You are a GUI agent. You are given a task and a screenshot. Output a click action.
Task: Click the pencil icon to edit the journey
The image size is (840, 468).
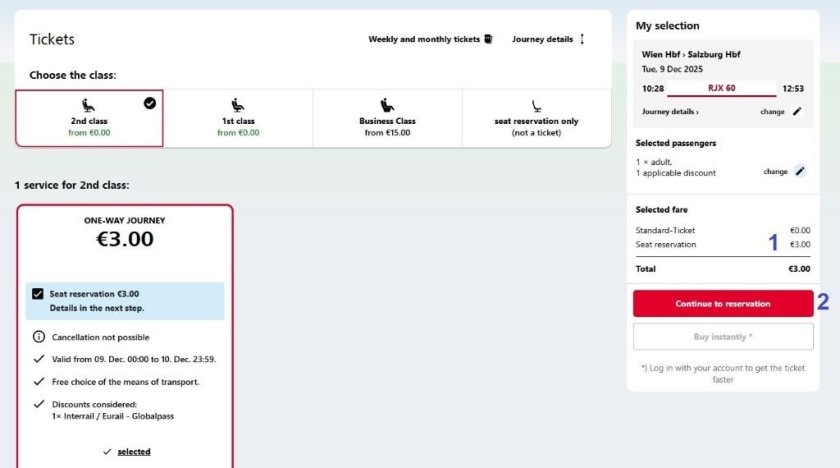pyautogui.click(x=797, y=111)
